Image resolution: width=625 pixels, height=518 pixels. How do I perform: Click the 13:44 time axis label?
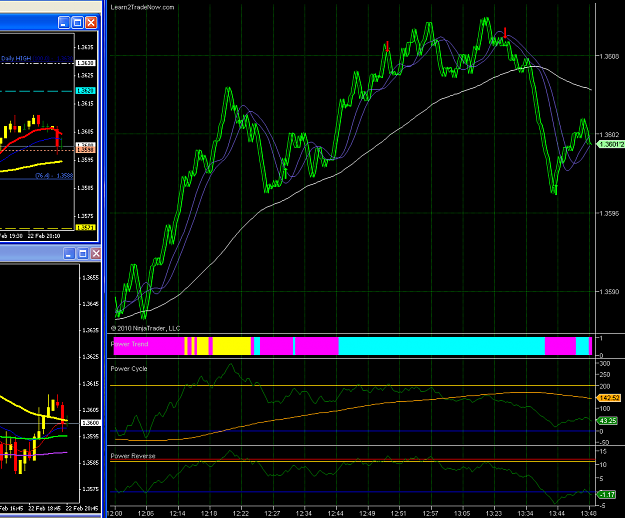coord(557,513)
